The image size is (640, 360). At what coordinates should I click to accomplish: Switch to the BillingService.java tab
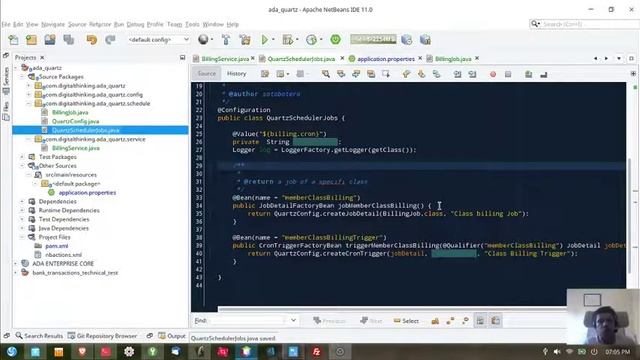tap(224, 59)
